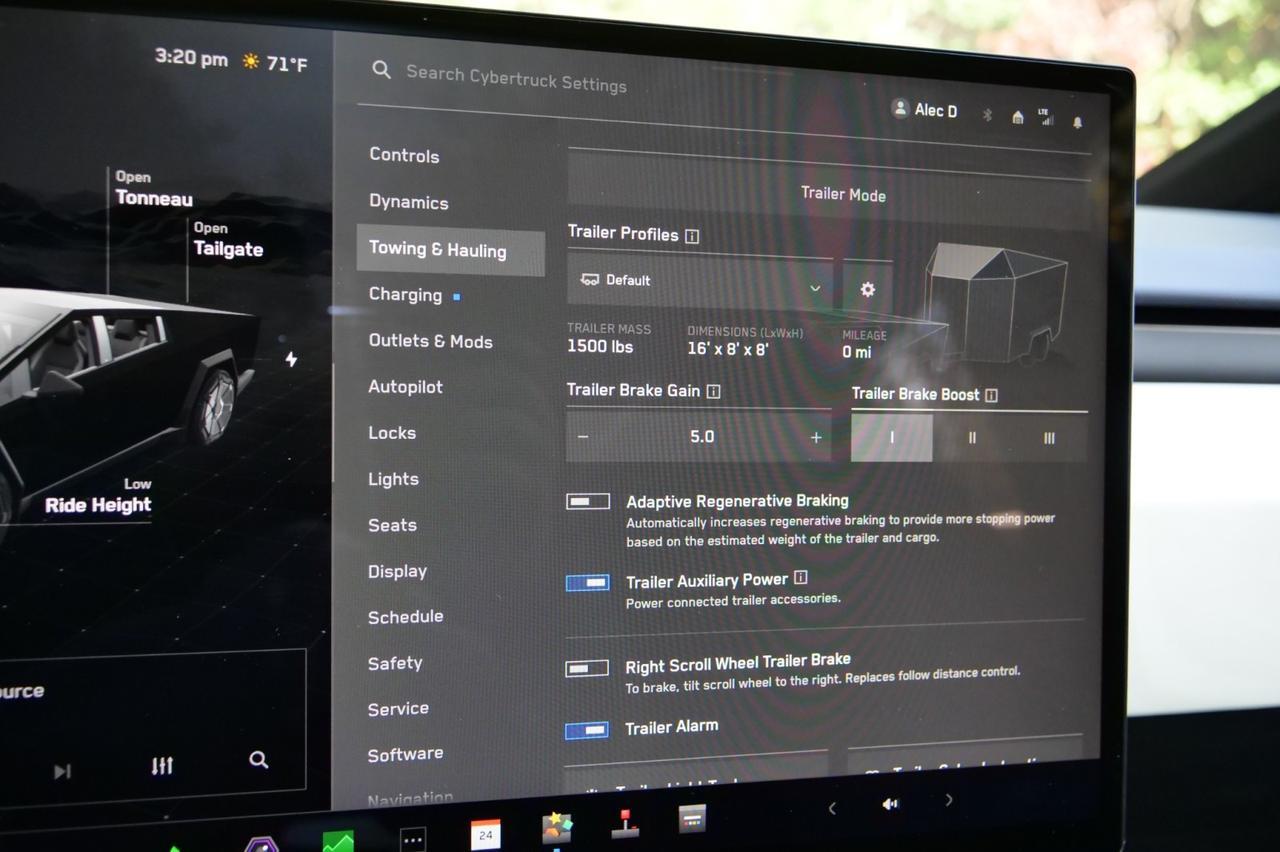The width and height of the screenshot is (1280, 852).
Task: Show Trailer Brake Gain info
Action: [x=713, y=391]
